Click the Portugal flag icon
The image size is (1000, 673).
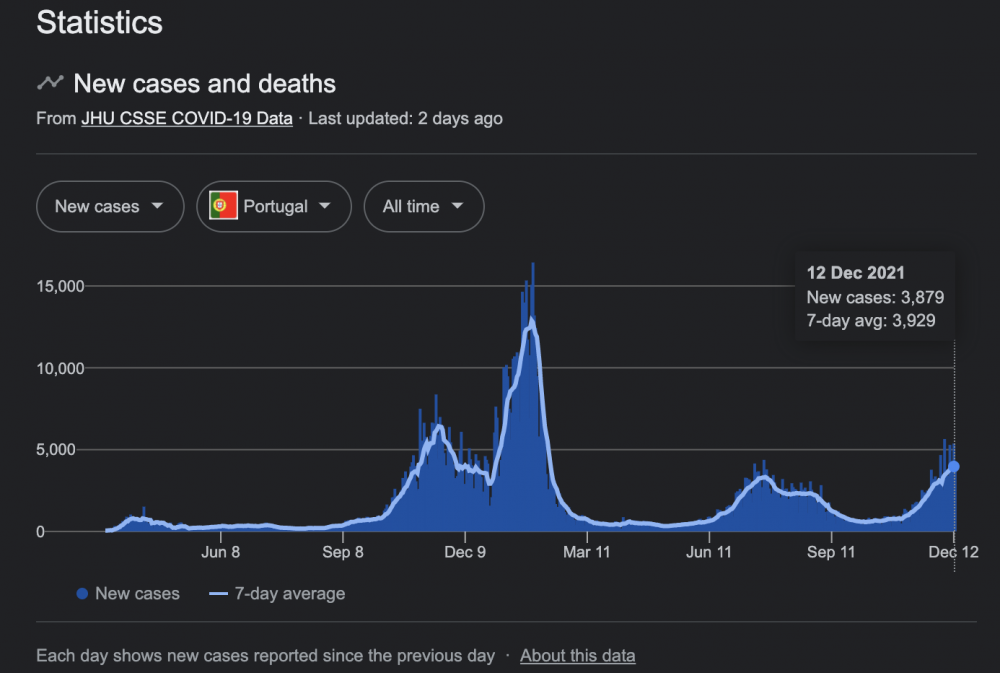pyautogui.click(x=223, y=207)
